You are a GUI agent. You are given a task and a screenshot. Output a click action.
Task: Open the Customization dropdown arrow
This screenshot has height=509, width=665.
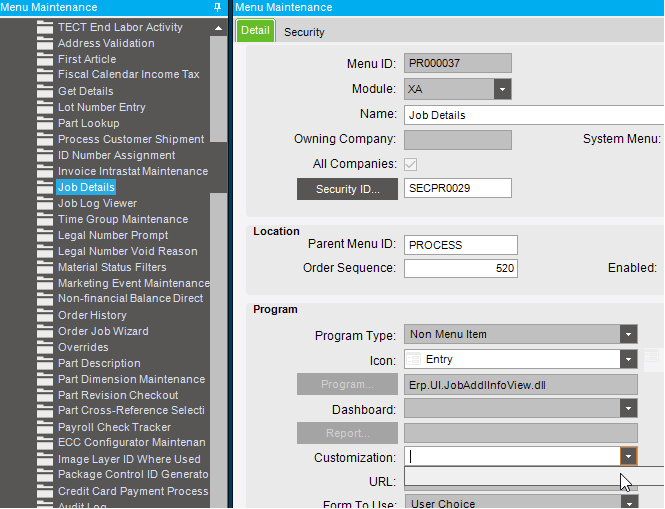tap(628, 457)
